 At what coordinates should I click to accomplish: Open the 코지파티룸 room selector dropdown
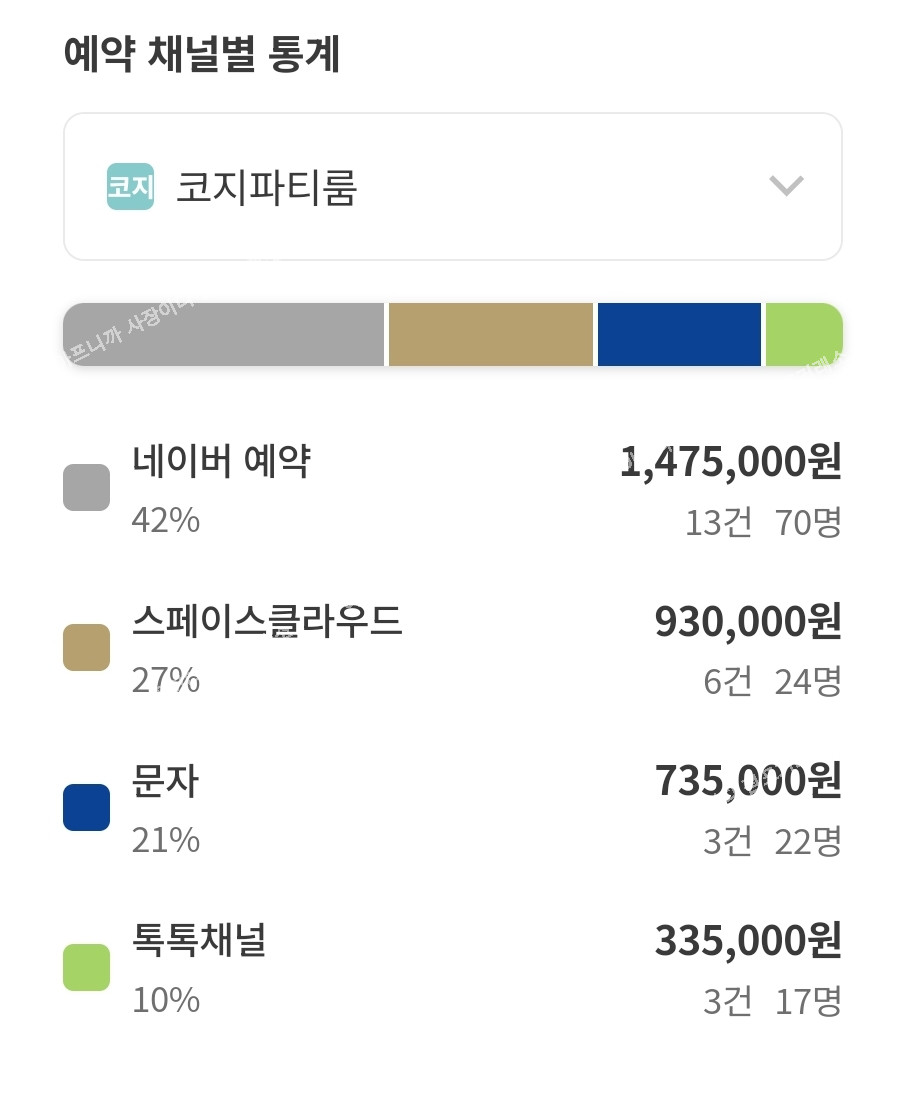452,187
